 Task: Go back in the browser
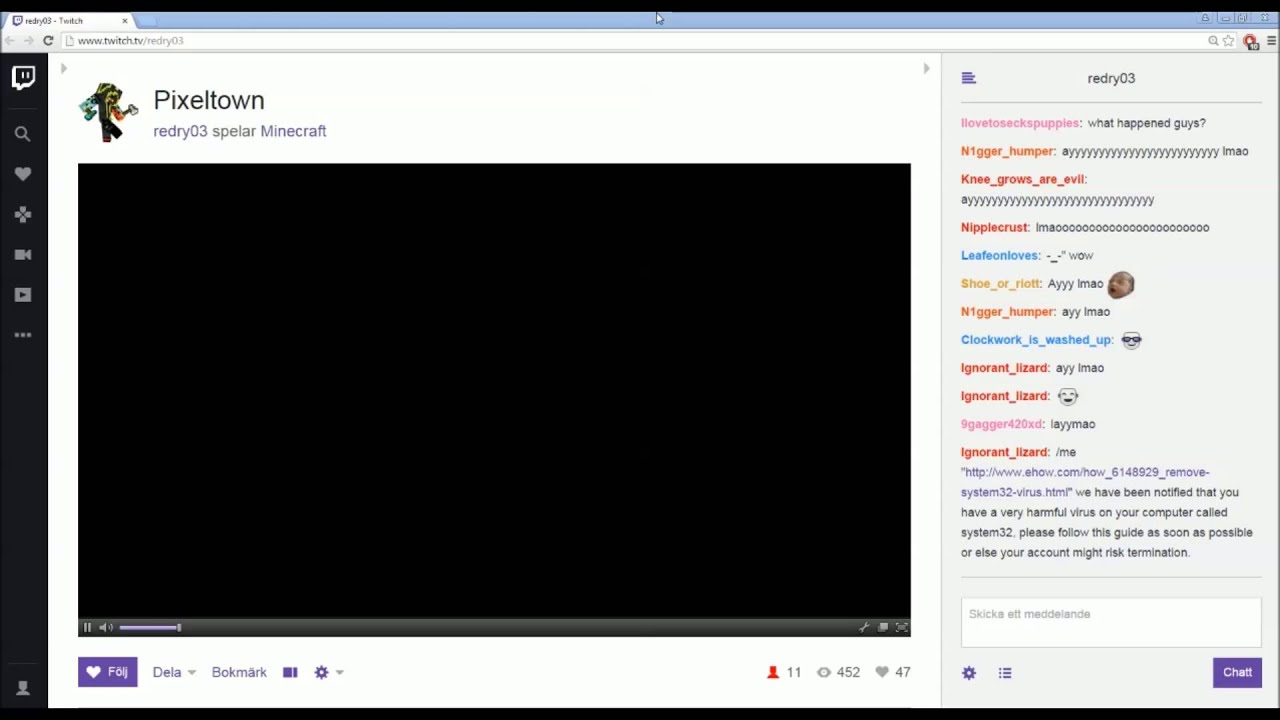click(x=9, y=41)
